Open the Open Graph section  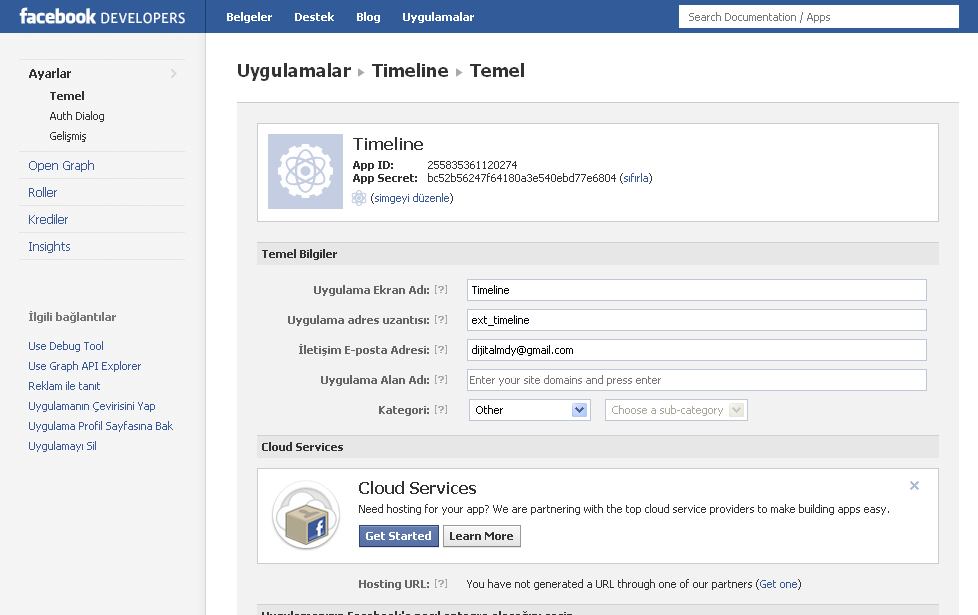[61, 165]
